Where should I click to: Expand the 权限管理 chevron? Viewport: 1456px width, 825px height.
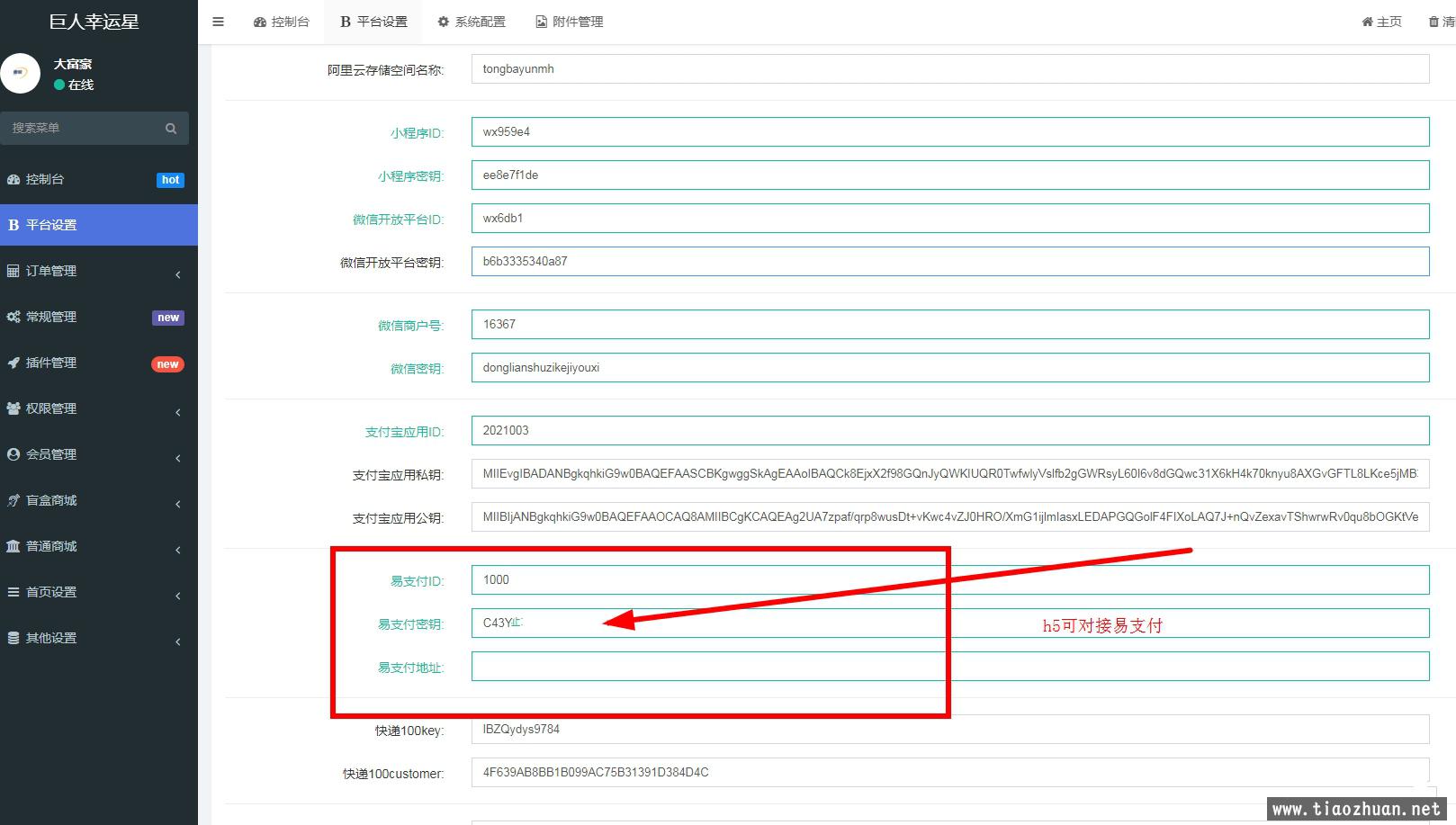(178, 412)
